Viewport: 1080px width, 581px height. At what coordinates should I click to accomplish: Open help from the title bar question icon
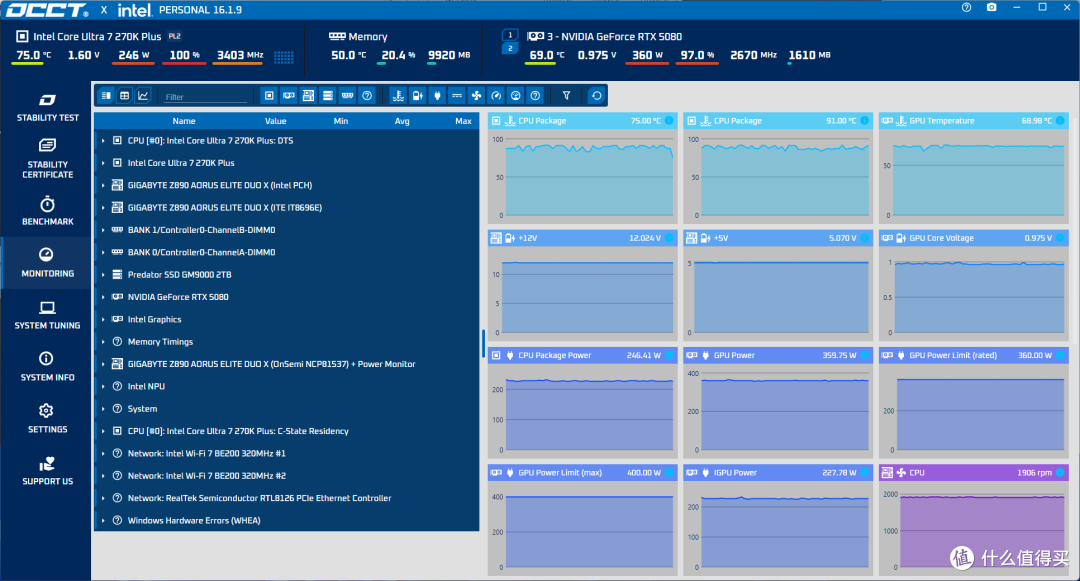coord(966,8)
